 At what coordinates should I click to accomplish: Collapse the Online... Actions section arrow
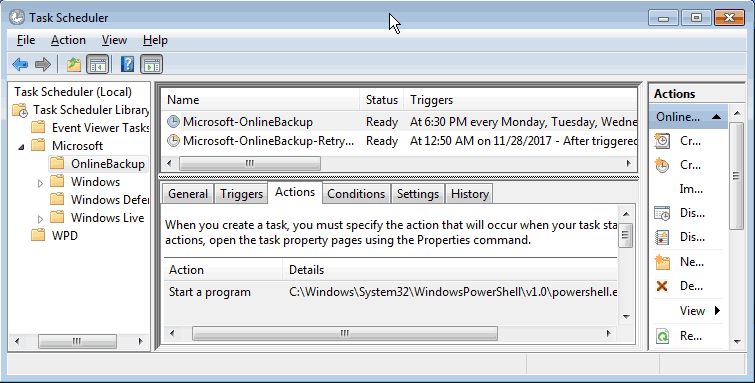716,117
